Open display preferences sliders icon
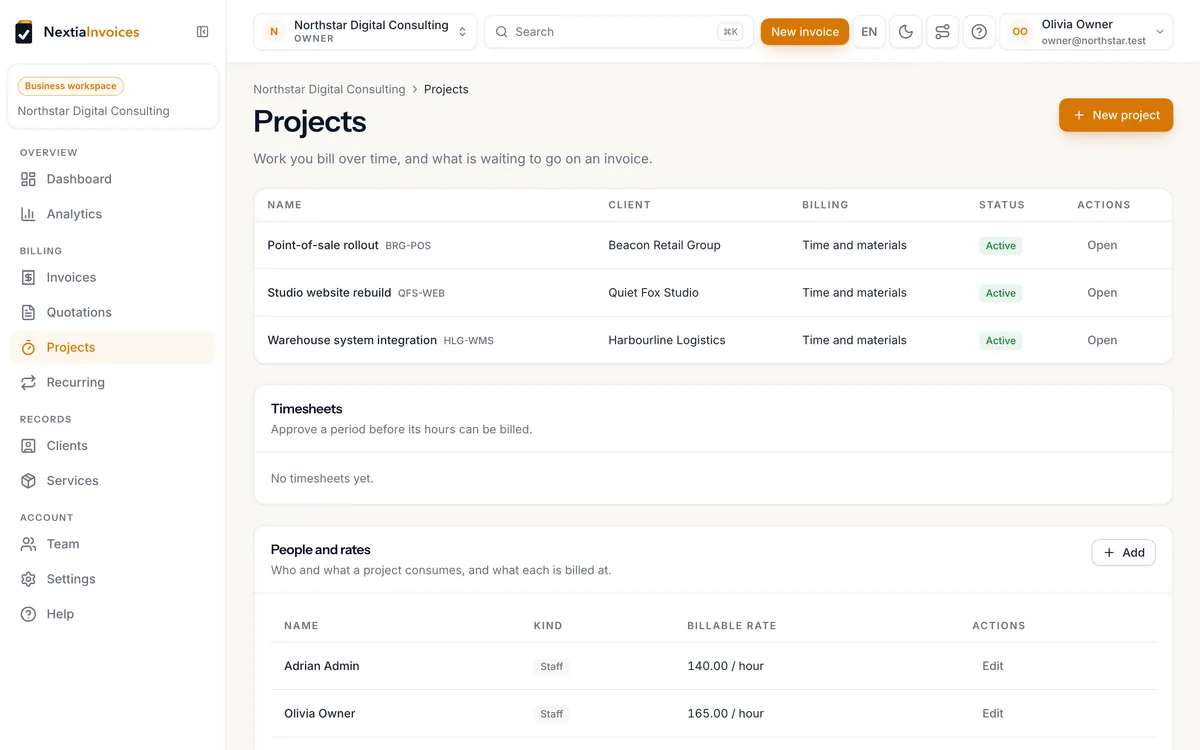 click(x=942, y=32)
